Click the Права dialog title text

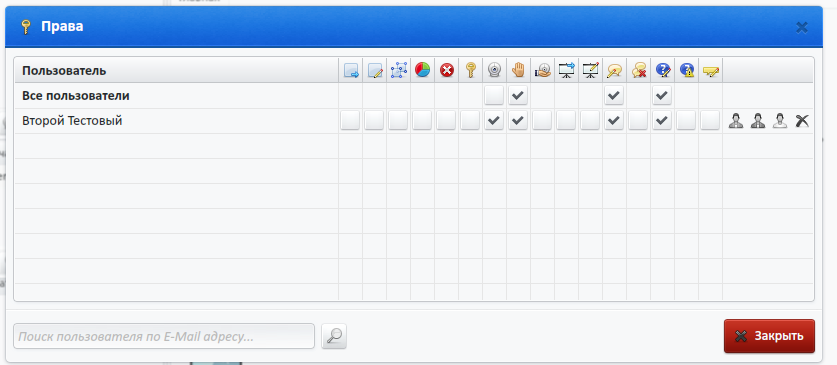(62, 26)
